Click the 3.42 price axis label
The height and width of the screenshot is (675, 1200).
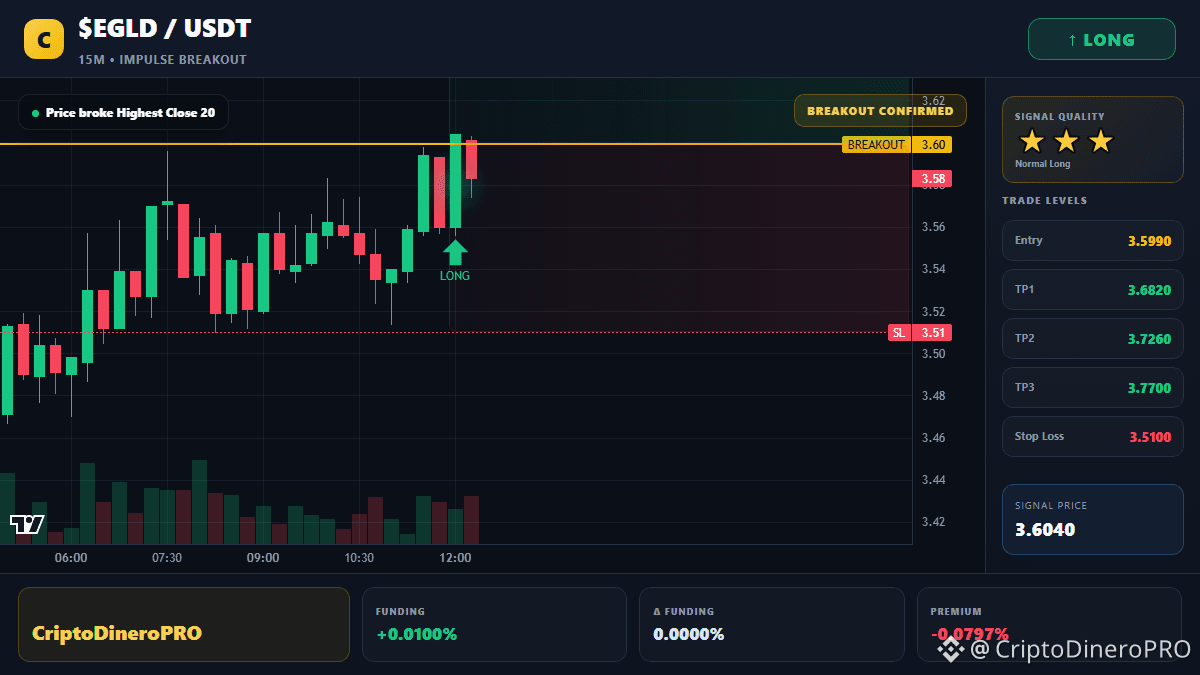pyautogui.click(x=934, y=522)
